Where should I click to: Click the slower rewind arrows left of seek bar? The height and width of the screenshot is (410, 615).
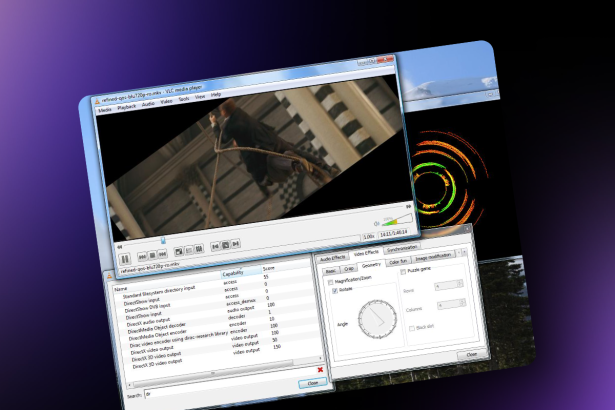[120, 247]
